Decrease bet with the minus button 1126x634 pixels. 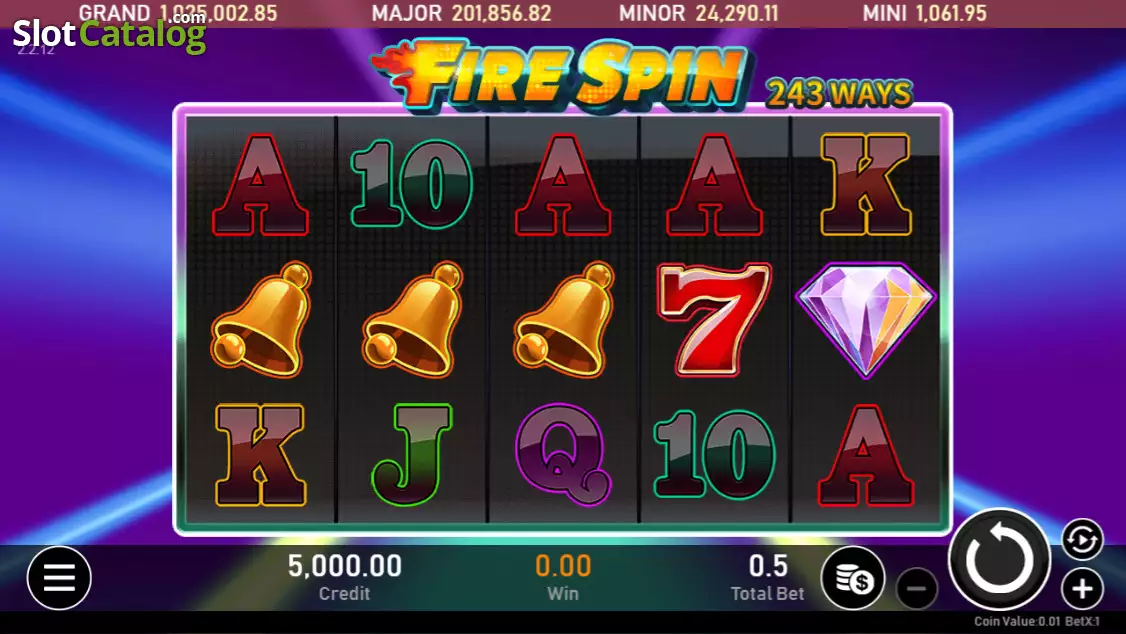(x=916, y=589)
